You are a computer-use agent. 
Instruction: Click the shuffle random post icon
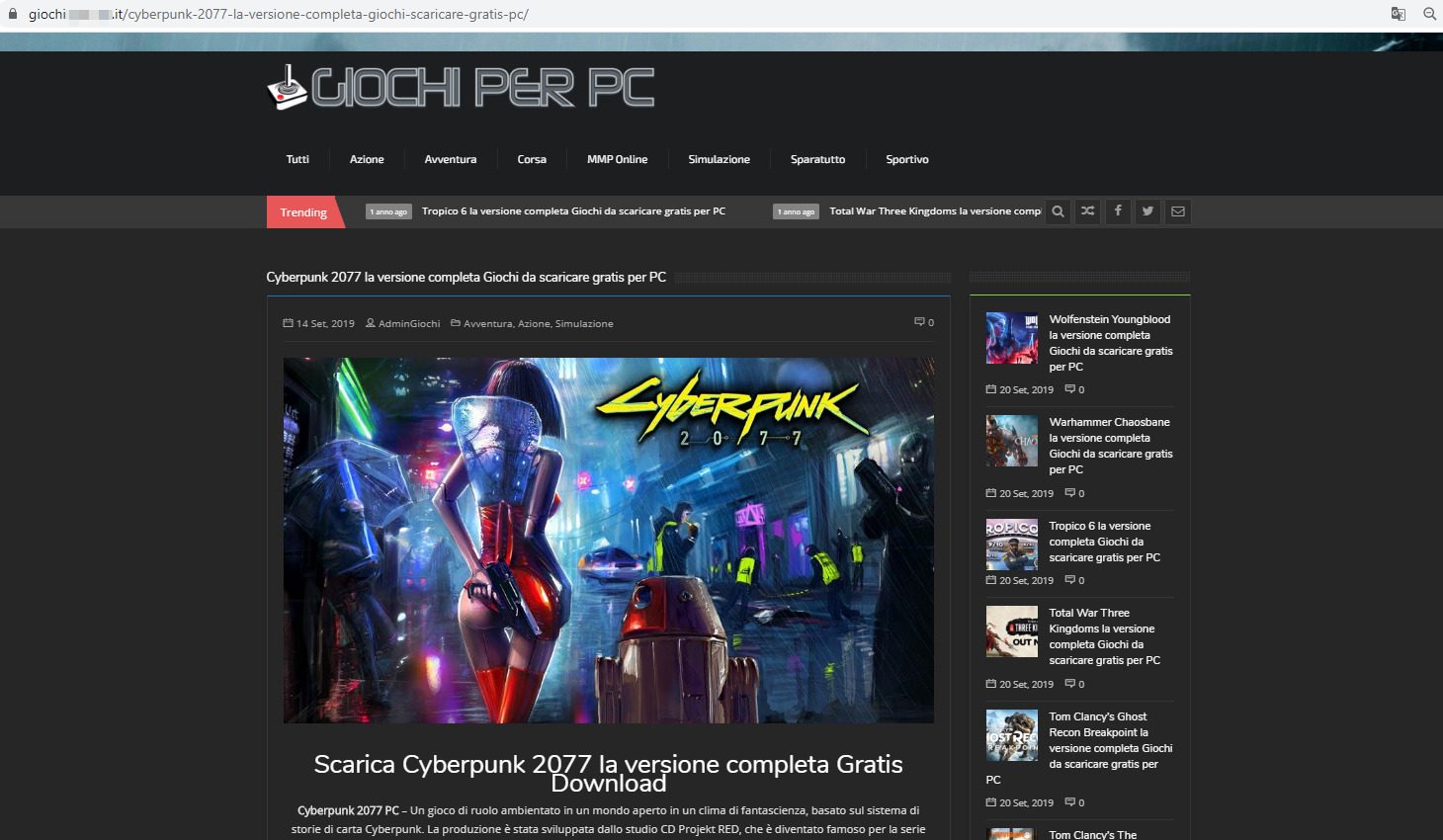pos(1087,211)
